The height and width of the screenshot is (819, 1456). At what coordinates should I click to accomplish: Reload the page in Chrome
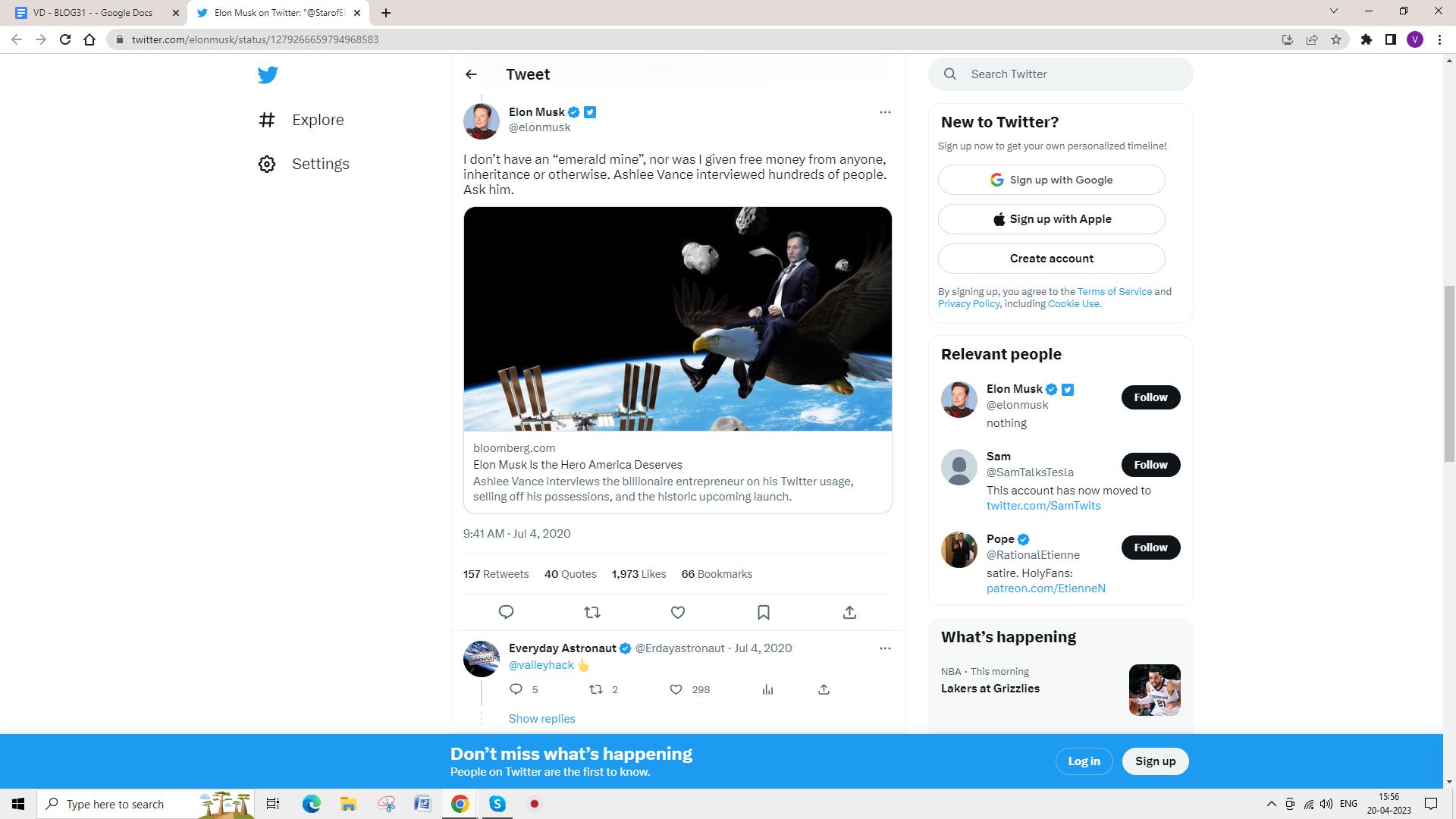[65, 39]
